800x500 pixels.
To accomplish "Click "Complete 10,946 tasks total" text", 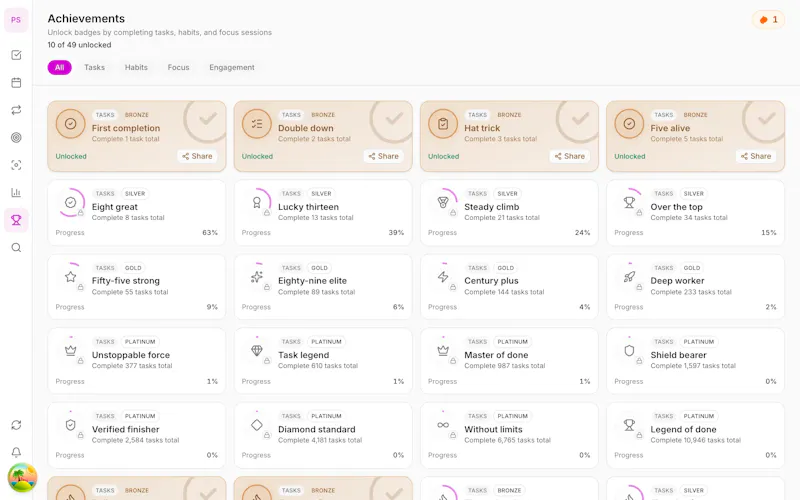I will pos(695,440).
